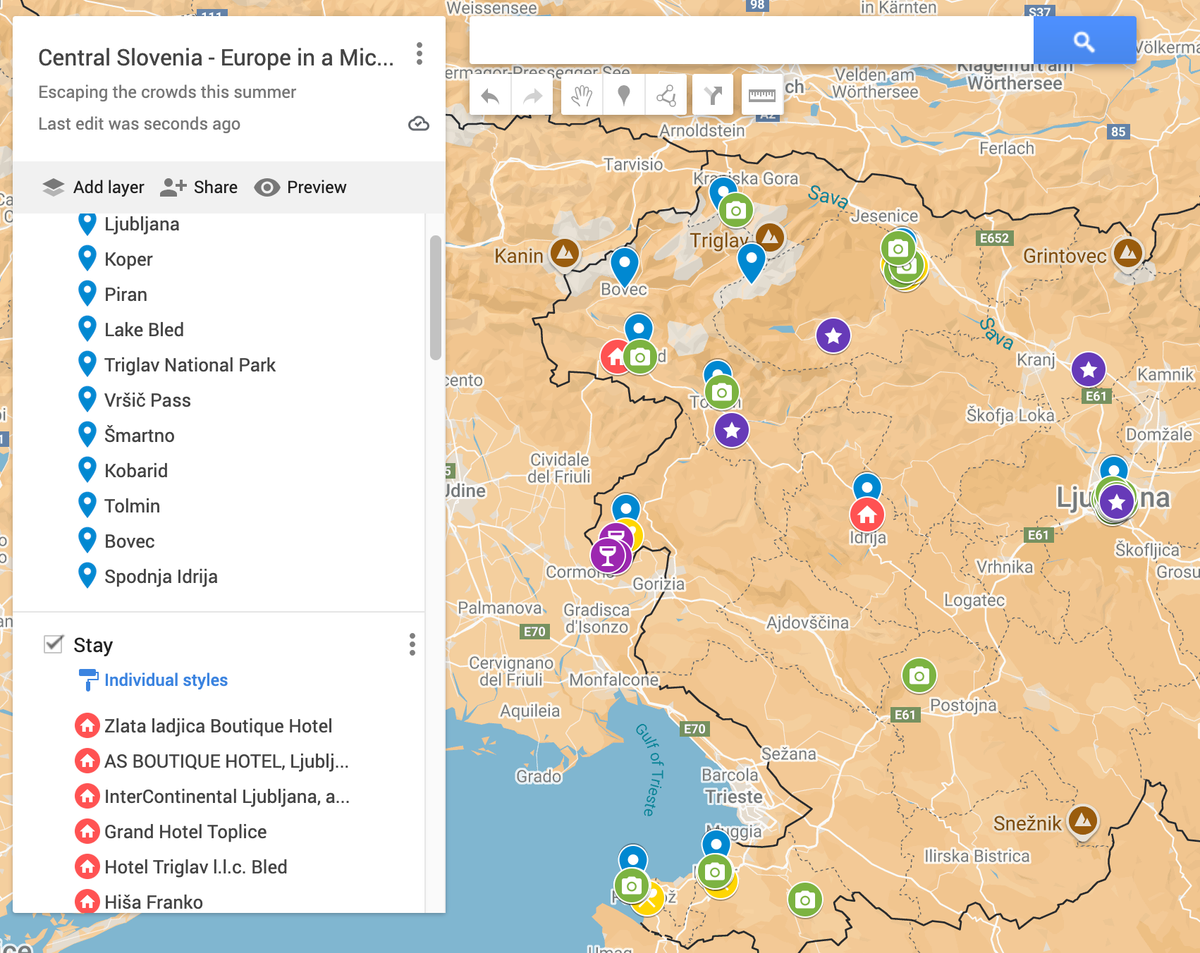Viewport: 1200px width, 953px height.
Task: Click the cloud save status icon
Action: pyautogui.click(x=418, y=124)
